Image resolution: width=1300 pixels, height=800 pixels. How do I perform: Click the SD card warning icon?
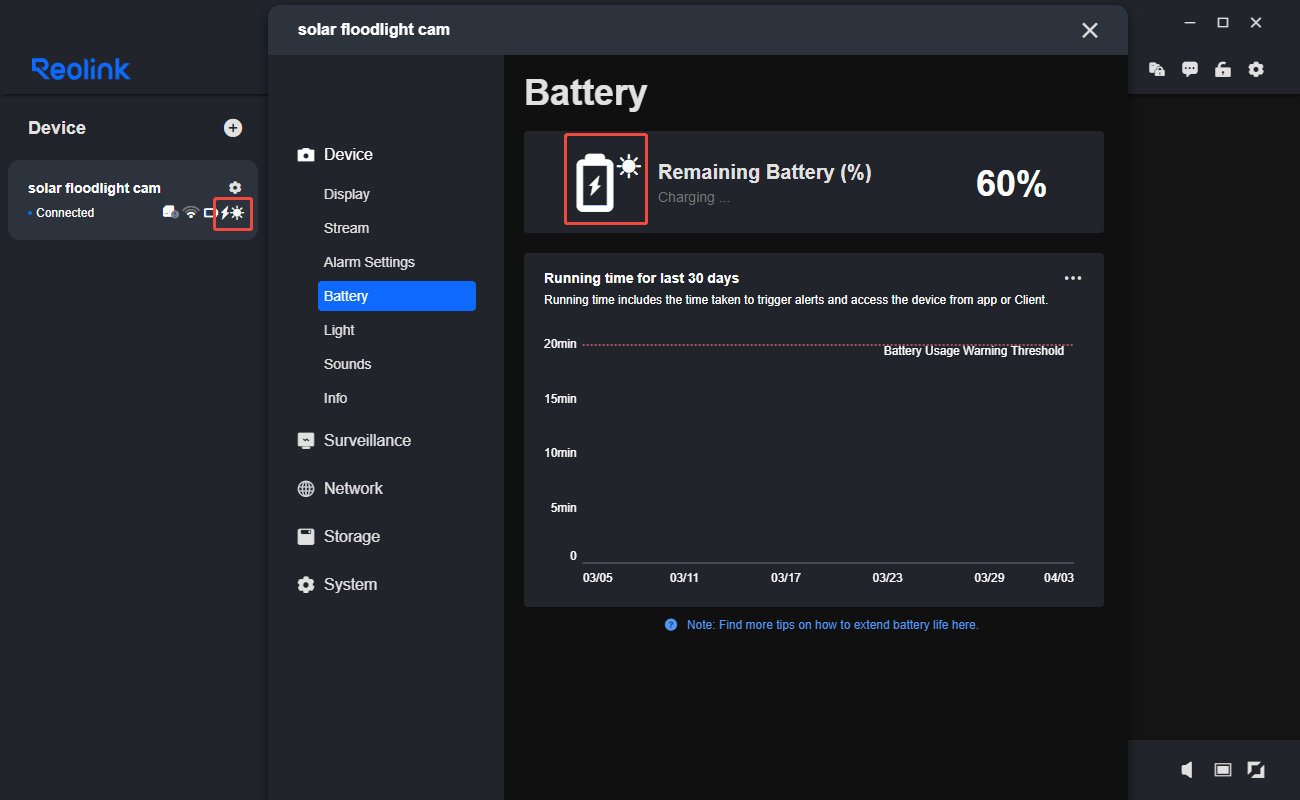(x=169, y=212)
